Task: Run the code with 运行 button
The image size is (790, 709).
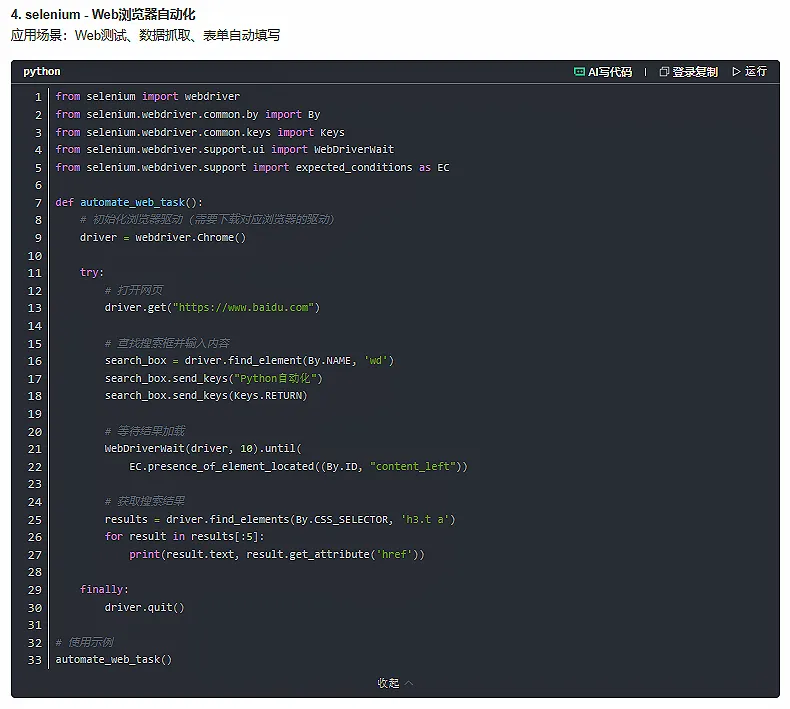Action: pyautogui.click(x=750, y=72)
